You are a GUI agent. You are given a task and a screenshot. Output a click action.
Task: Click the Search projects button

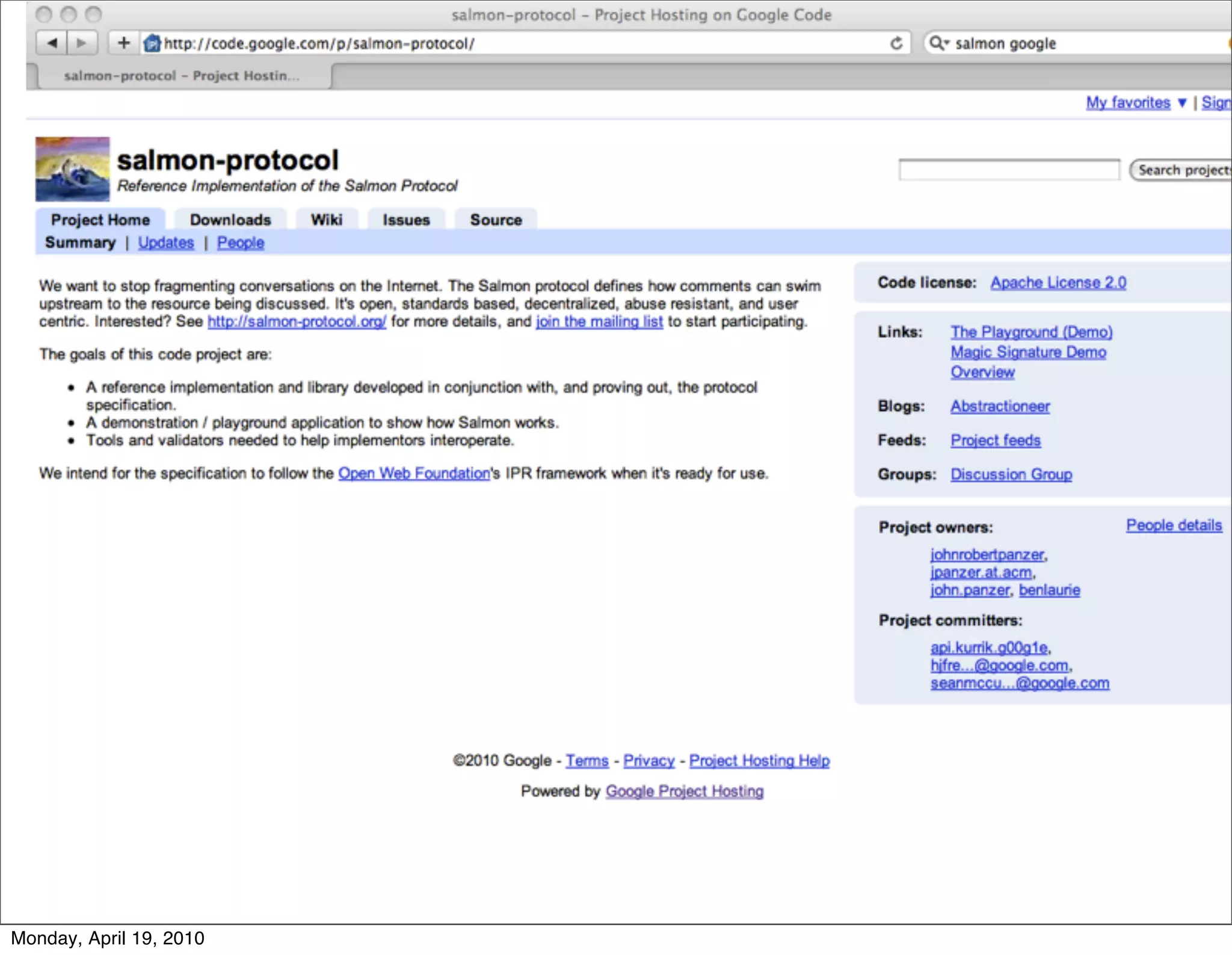click(1182, 170)
